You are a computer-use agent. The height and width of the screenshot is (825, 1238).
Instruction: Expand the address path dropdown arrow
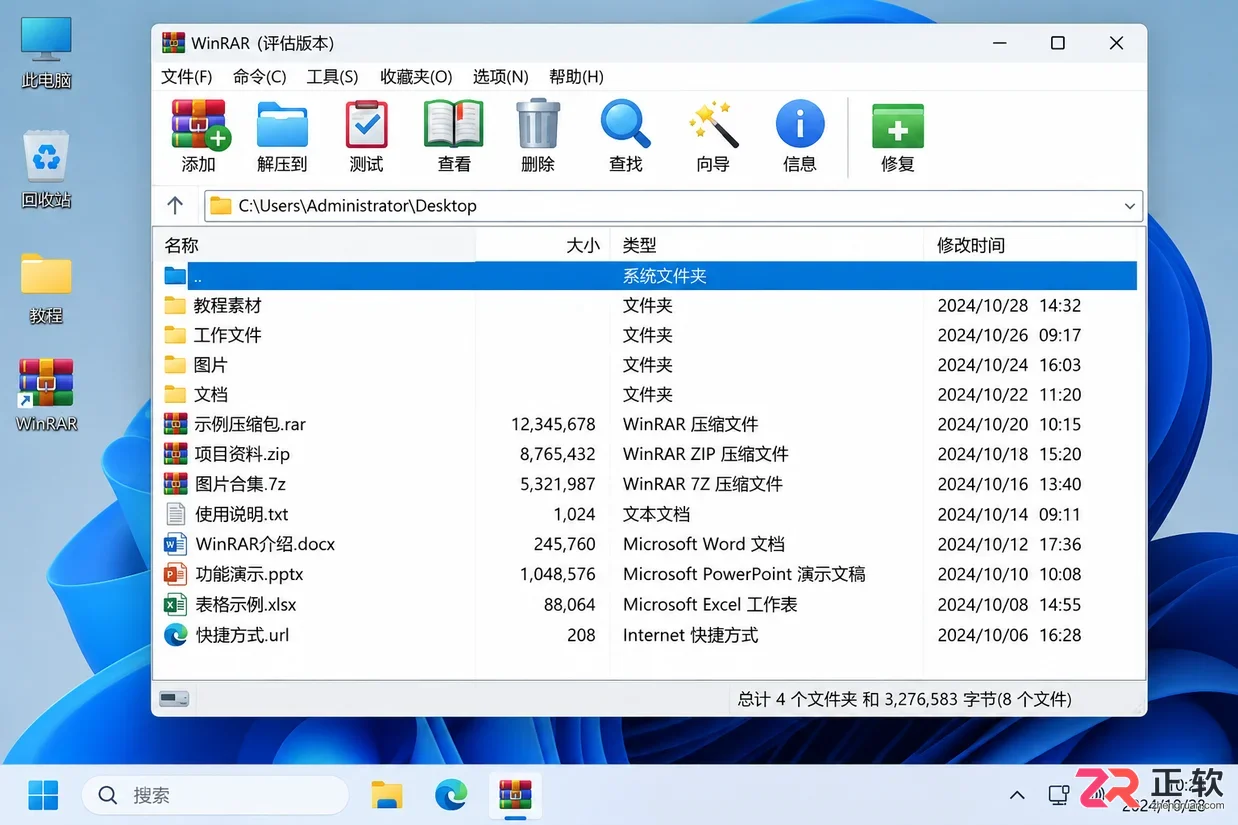[x=1130, y=206]
